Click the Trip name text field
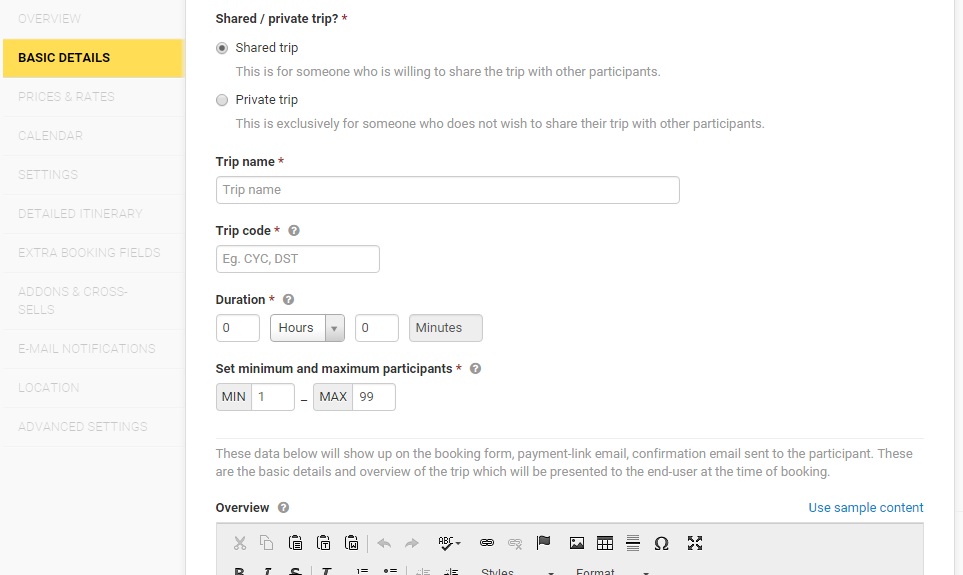Viewport: 963px width, 575px height. pos(447,190)
